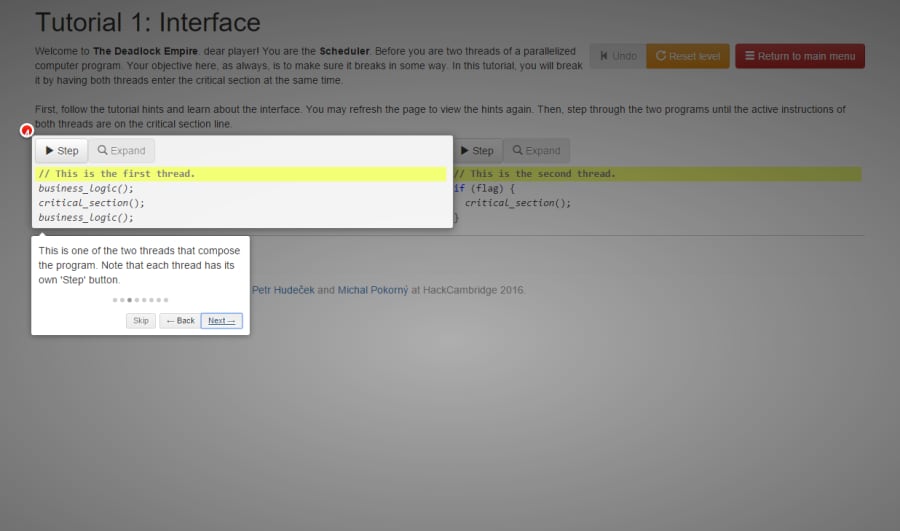The image size is (900, 531).
Task: Reset the level
Action: pos(688,56)
